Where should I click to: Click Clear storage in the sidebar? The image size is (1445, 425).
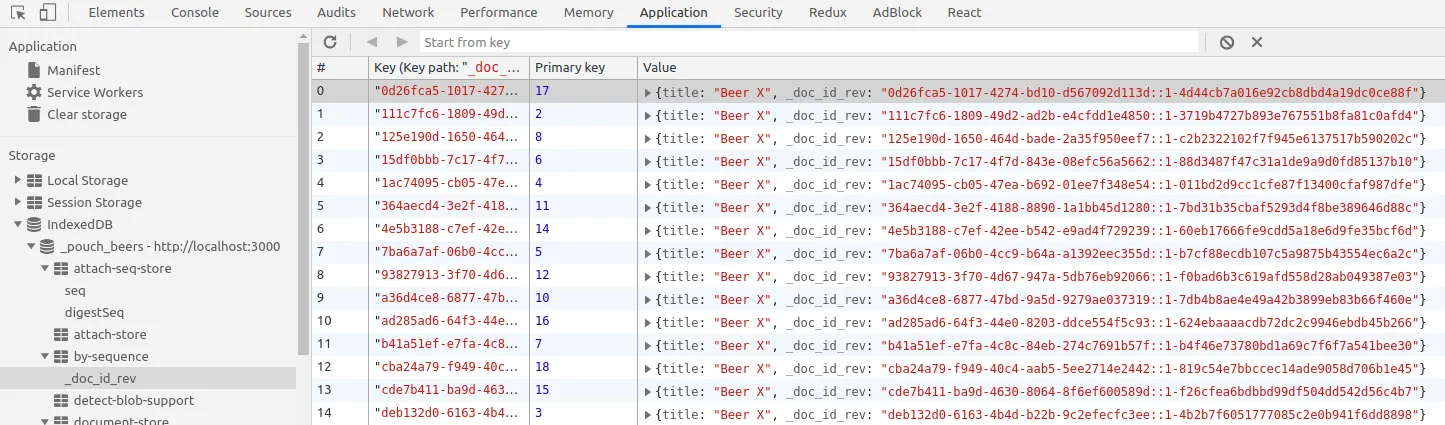(86, 115)
